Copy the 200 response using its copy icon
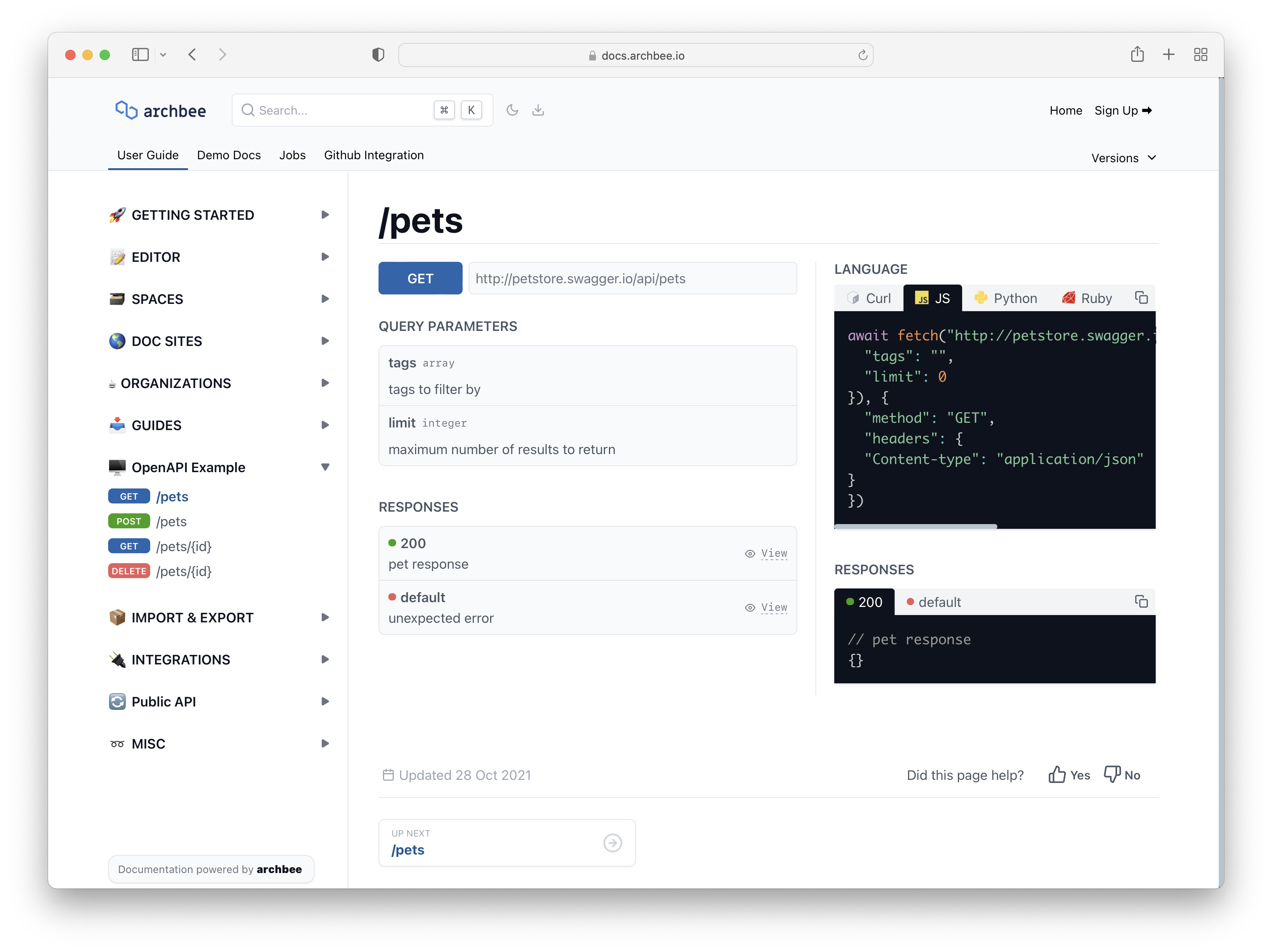The image size is (1272, 952). click(1142, 602)
